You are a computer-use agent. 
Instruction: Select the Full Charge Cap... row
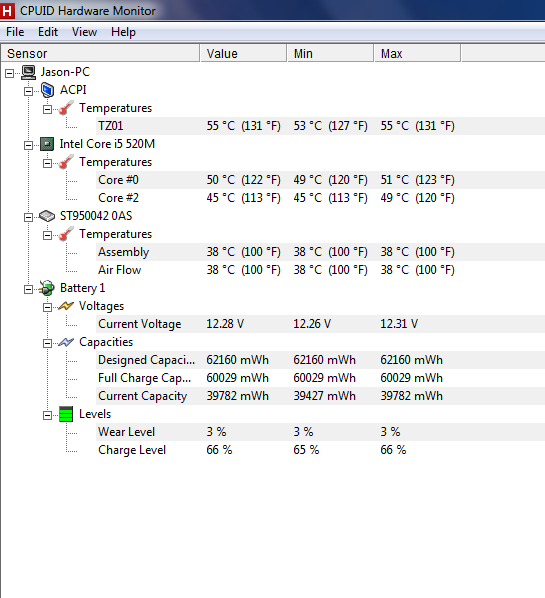(320, 378)
